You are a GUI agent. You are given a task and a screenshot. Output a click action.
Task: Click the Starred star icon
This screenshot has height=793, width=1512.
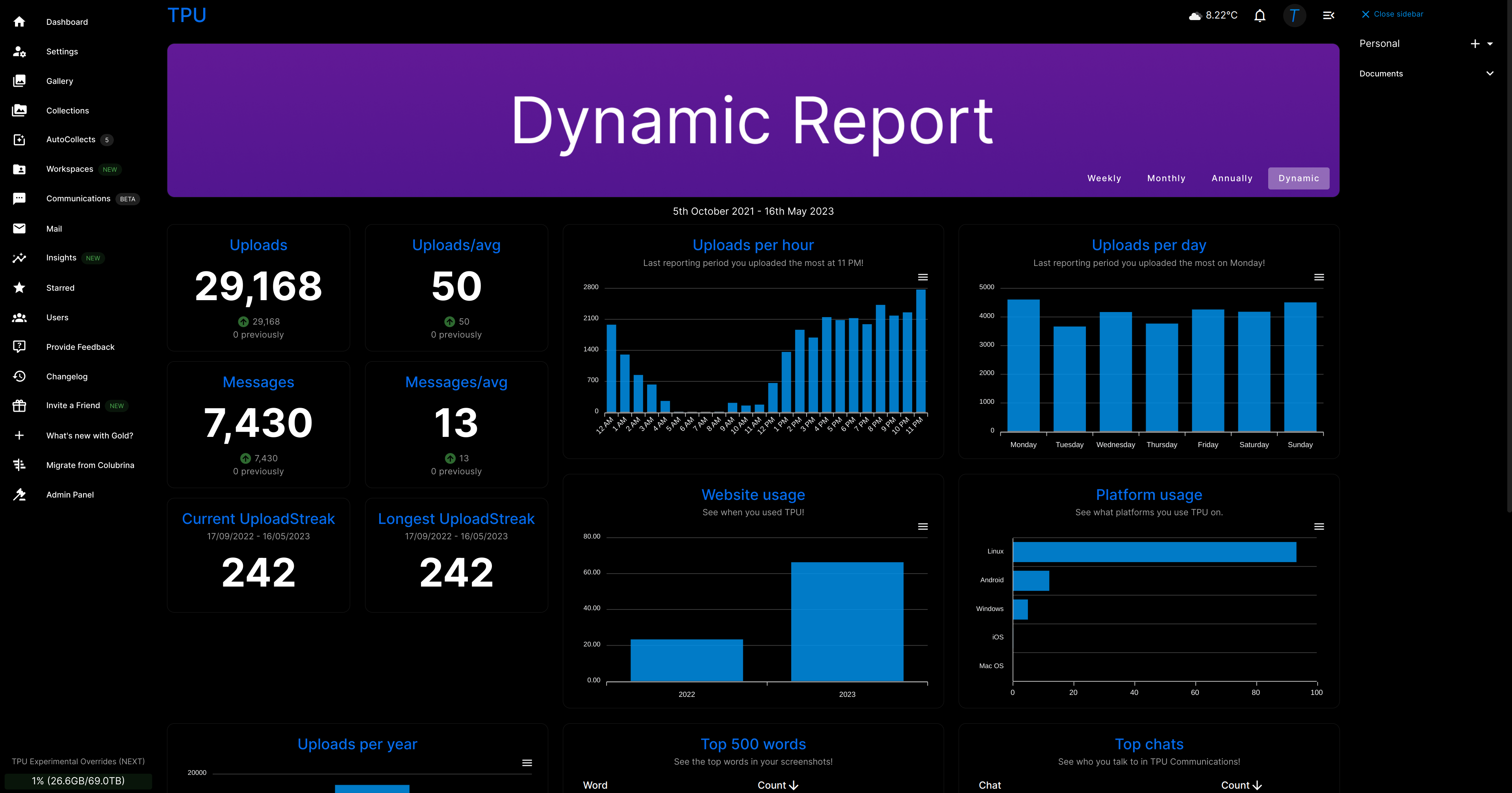click(x=19, y=288)
